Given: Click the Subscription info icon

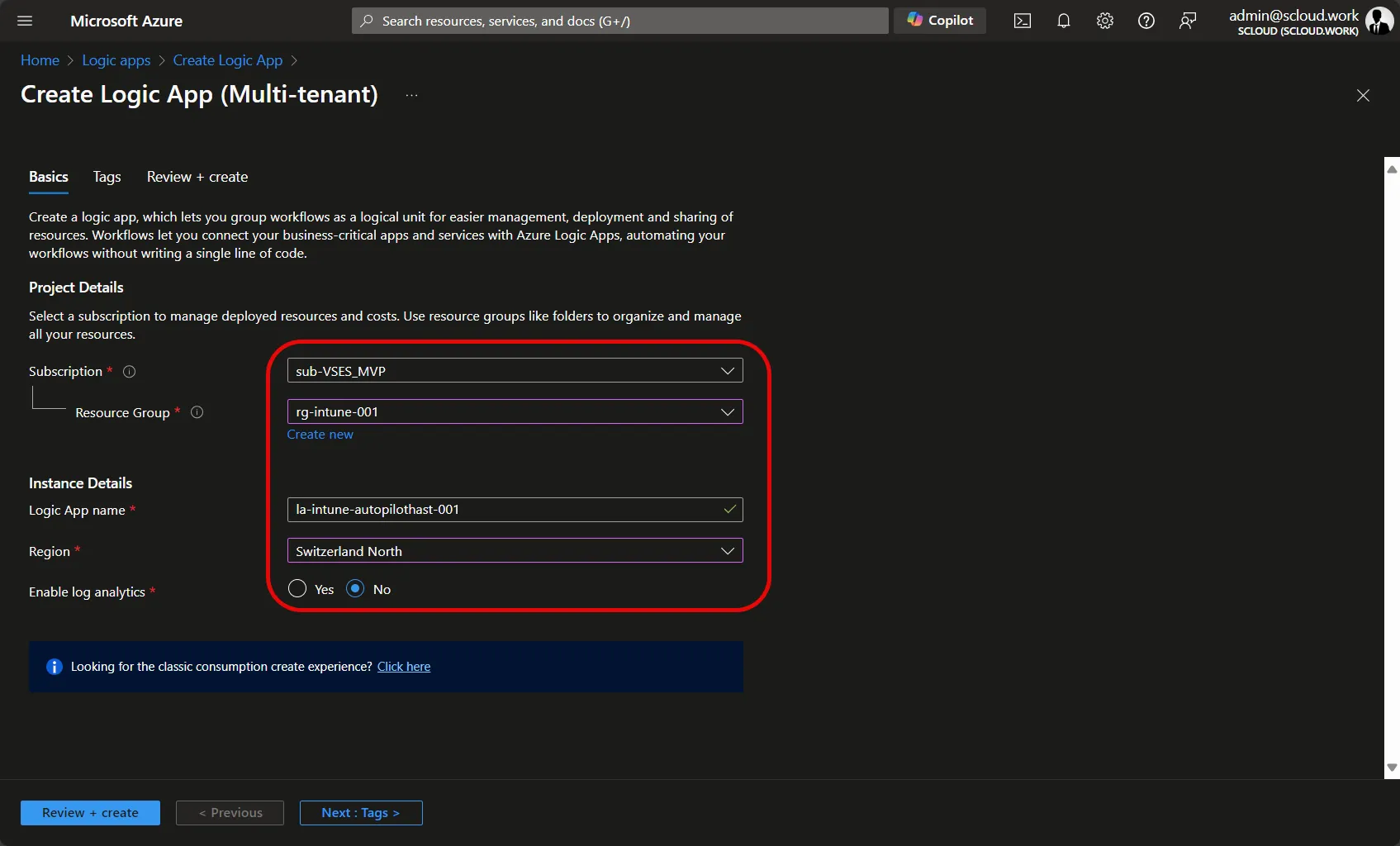Looking at the screenshot, I should [129, 372].
